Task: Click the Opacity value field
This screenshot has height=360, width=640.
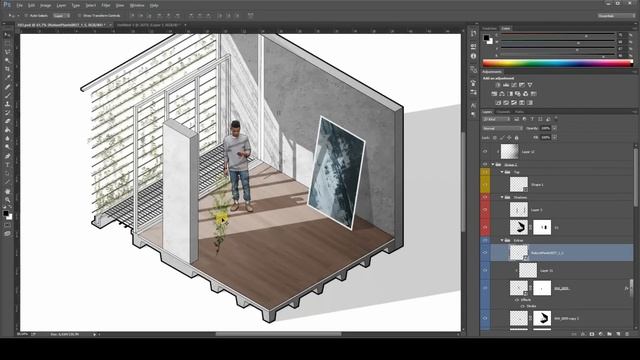Action: (x=546, y=128)
